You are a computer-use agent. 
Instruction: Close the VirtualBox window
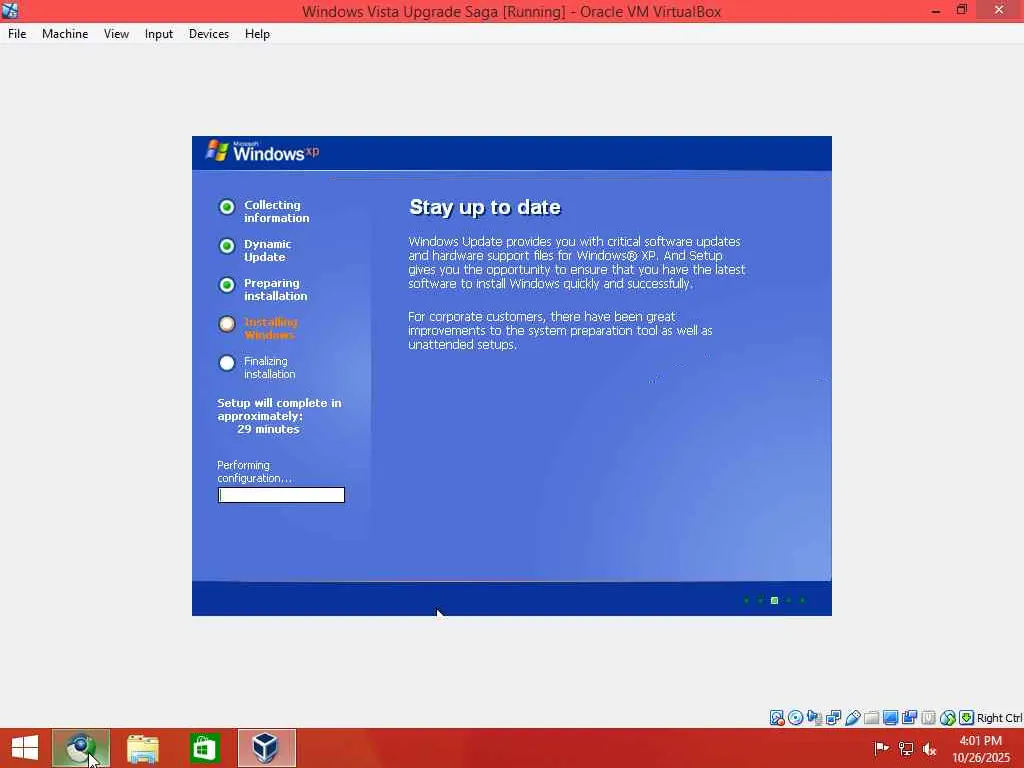pos(999,10)
